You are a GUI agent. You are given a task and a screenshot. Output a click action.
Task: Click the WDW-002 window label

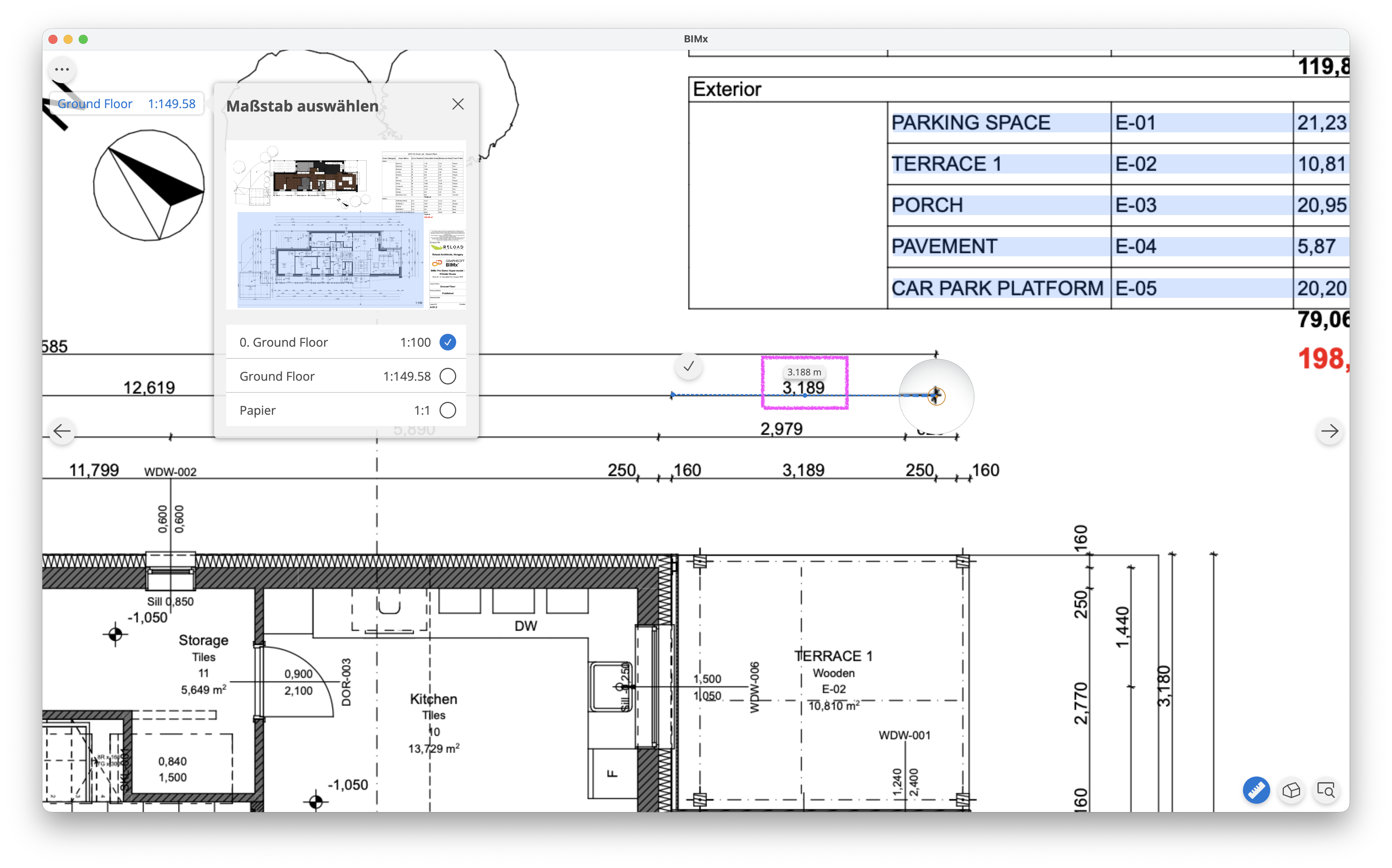[x=170, y=471]
